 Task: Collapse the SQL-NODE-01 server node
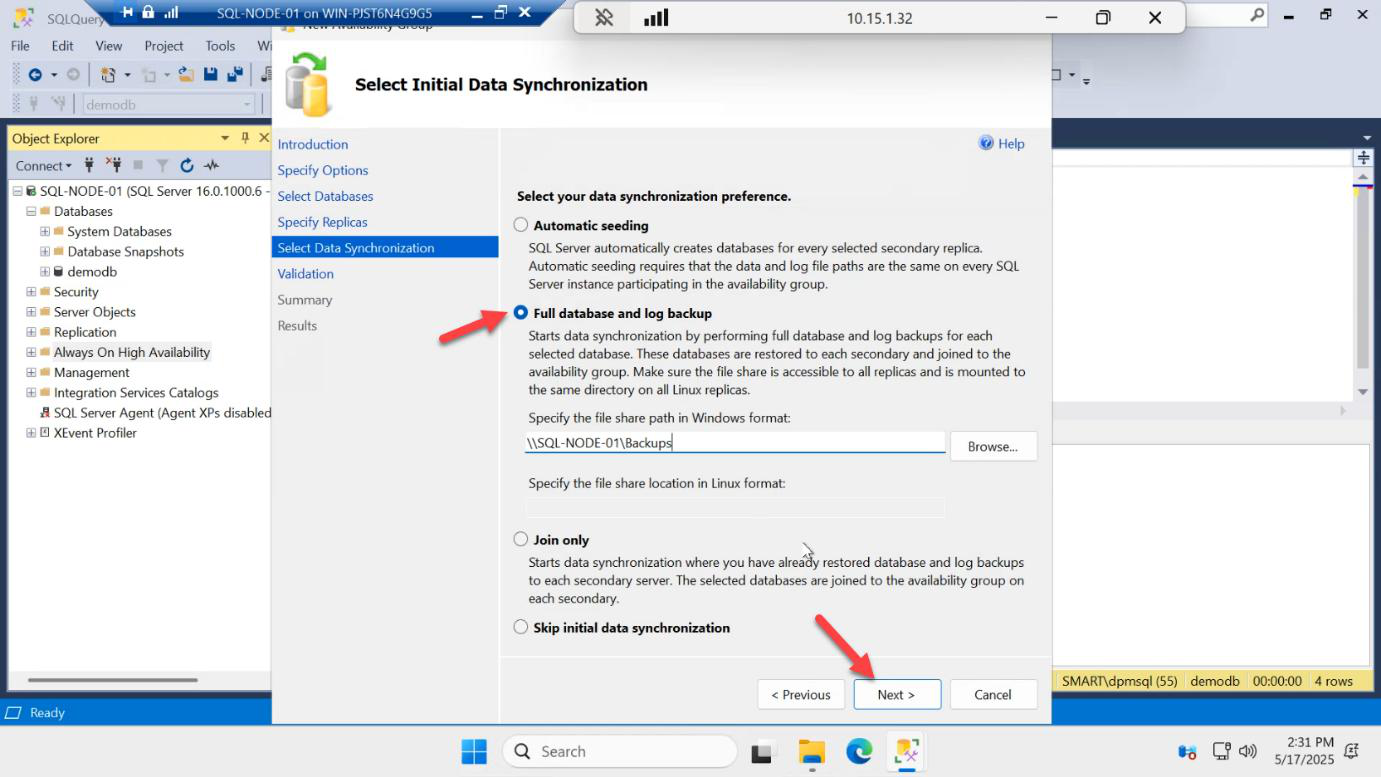(17, 191)
